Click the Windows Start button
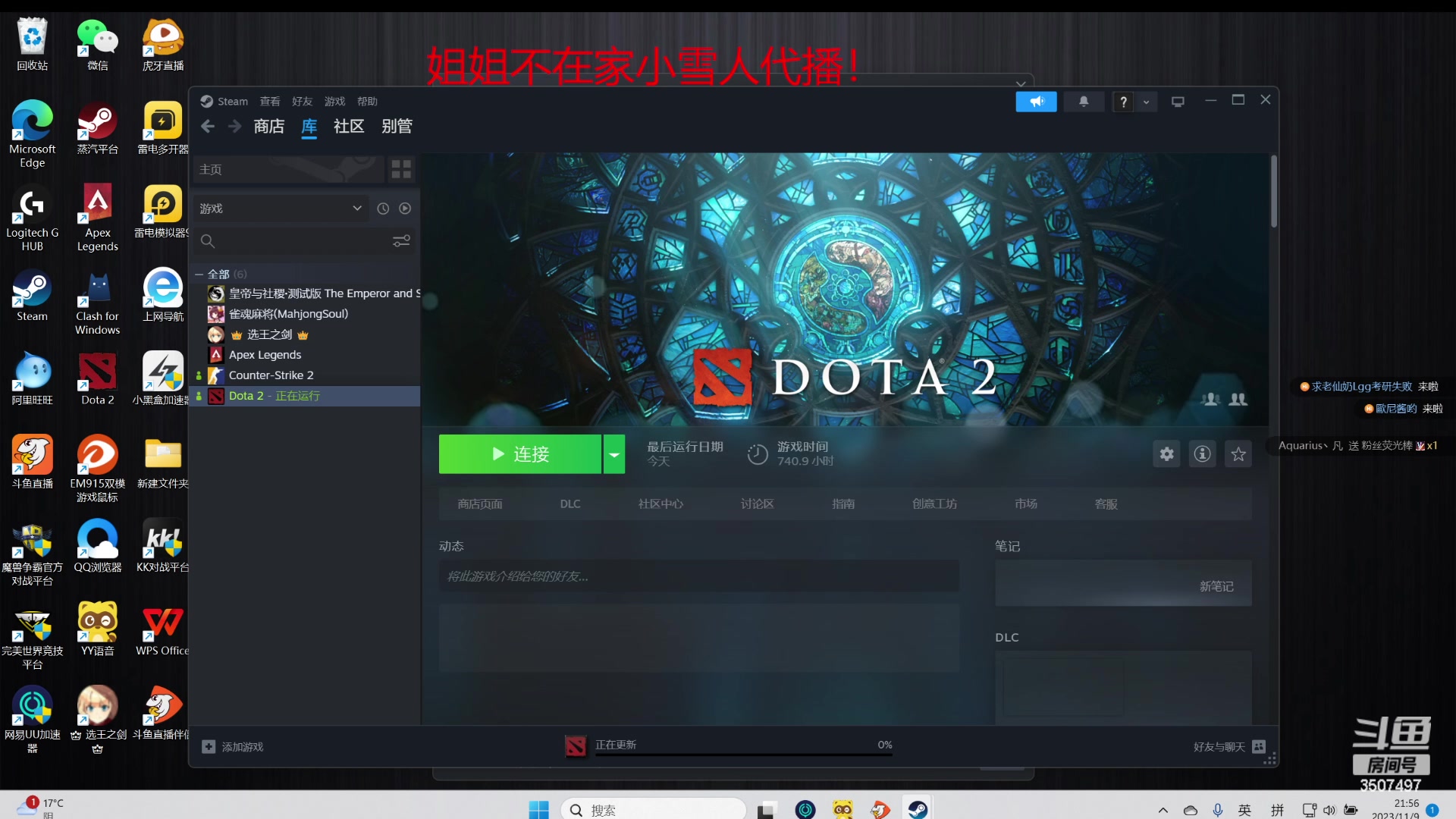 [x=538, y=810]
